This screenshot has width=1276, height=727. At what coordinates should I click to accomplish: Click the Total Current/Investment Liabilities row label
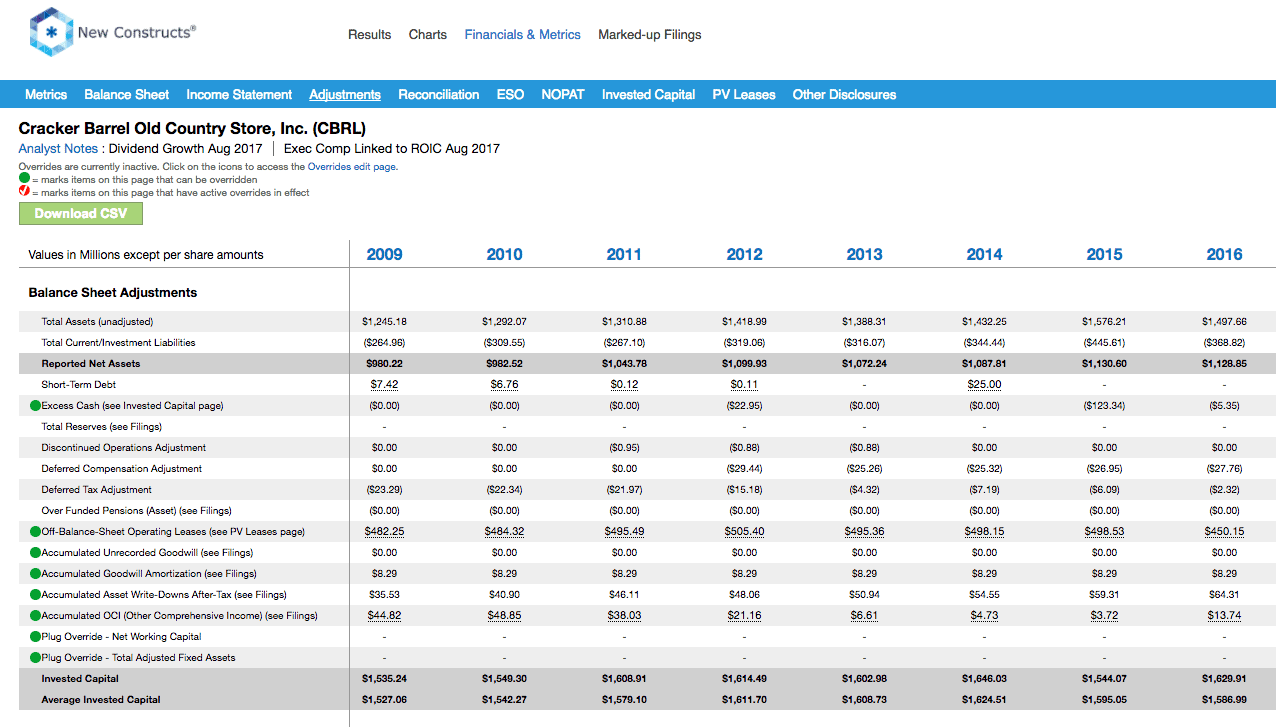(118, 343)
